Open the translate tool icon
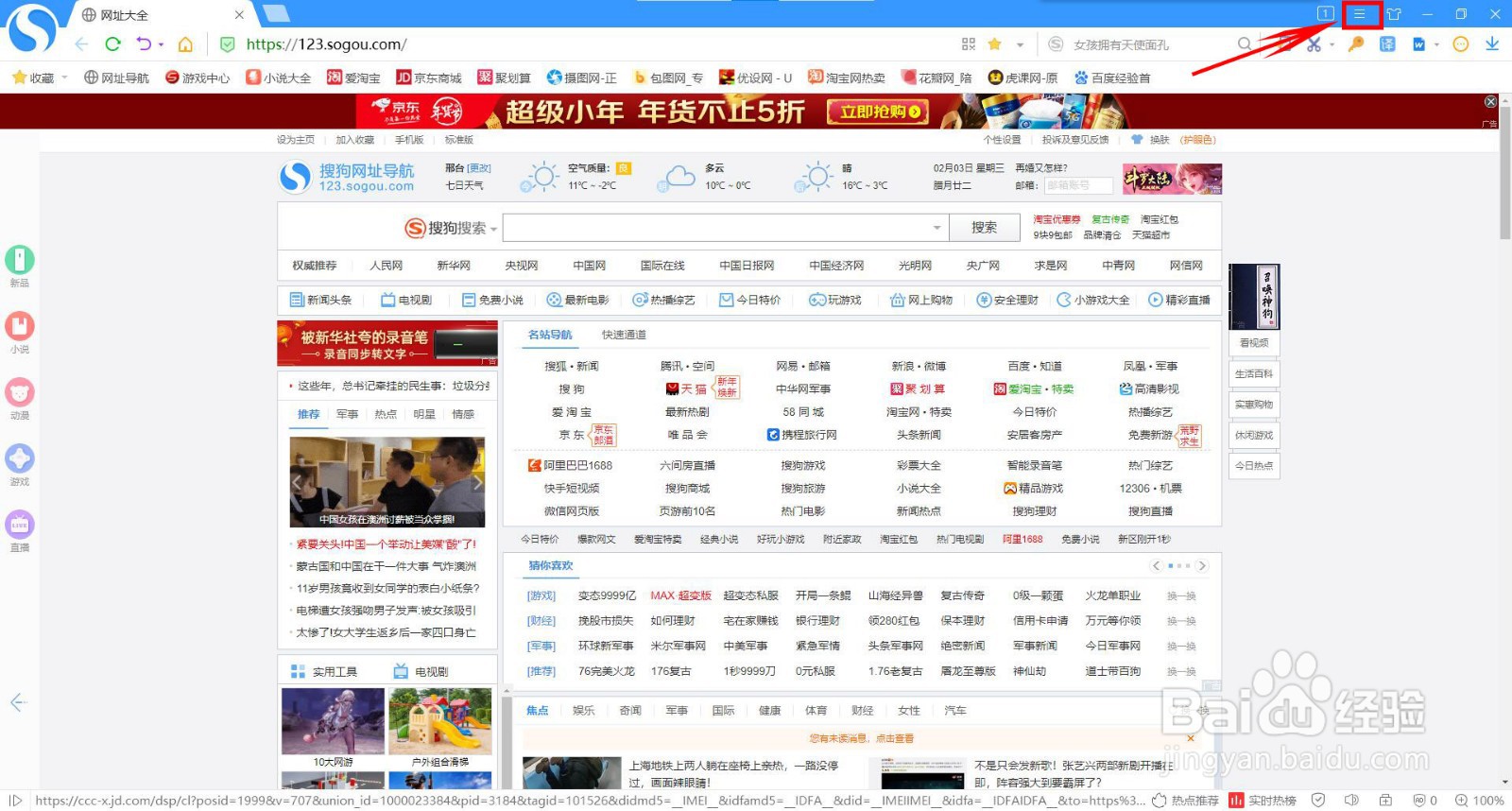This screenshot has width=1512, height=811. 1387,44
